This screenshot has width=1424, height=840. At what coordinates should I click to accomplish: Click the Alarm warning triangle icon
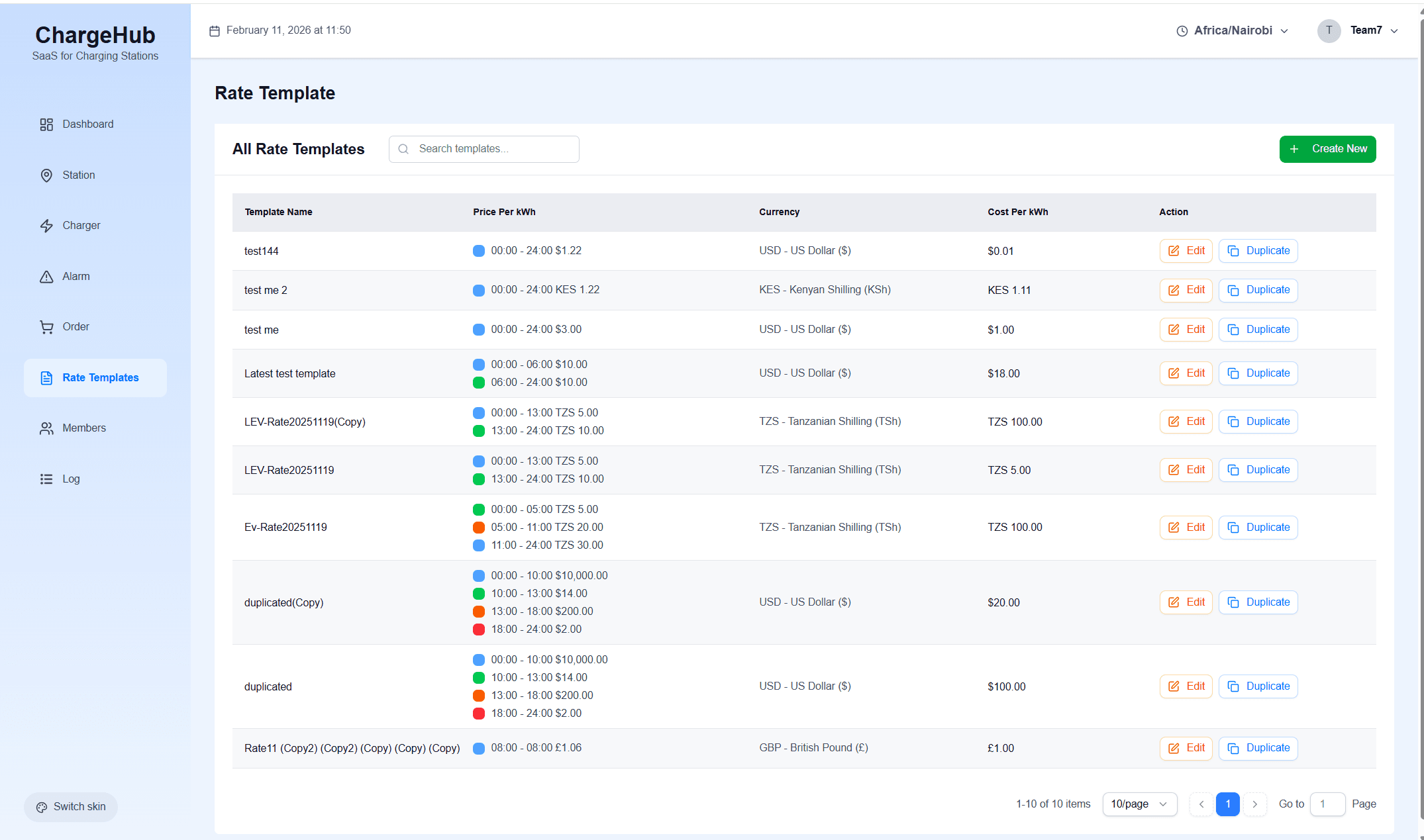pyautogui.click(x=46, y=277)
